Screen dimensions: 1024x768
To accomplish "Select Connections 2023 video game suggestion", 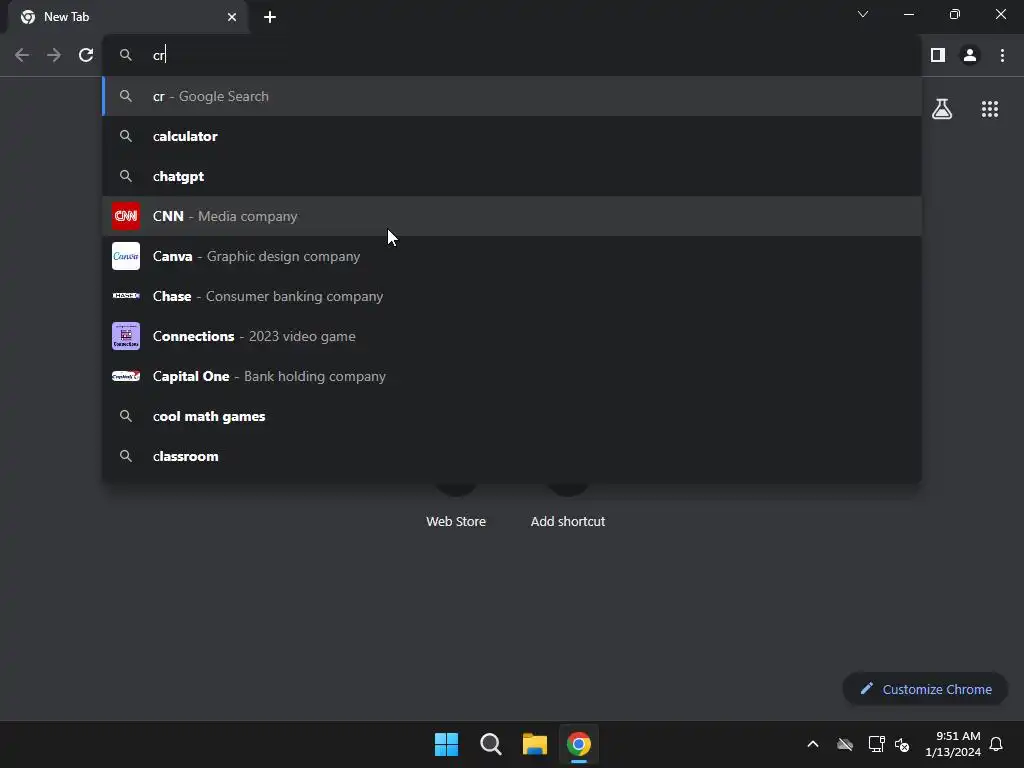I will tap(512, 336).
